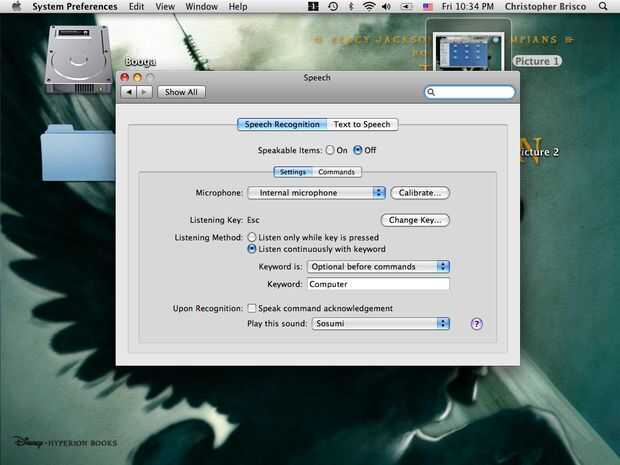The image size is (620, 465).
Task: Select the blue folder on the desktop
Action: point(78,152)
